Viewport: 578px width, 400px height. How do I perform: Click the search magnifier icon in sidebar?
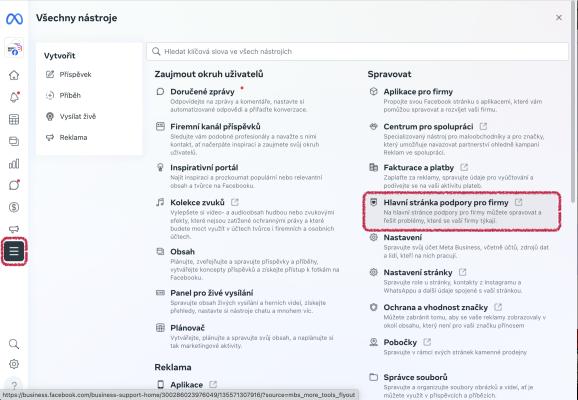click(x=14, y=344)
